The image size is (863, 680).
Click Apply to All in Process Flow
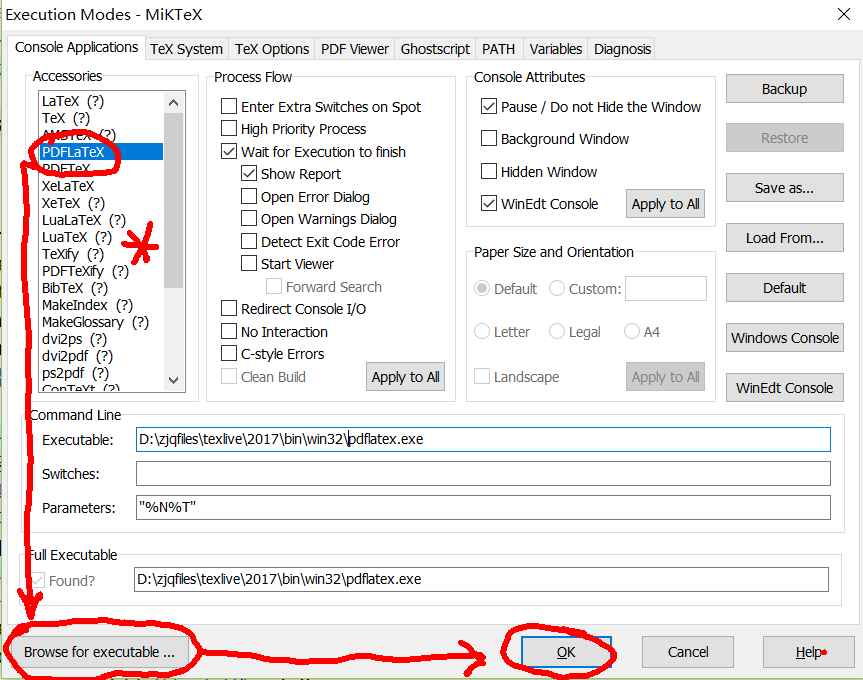coord(405,377)
